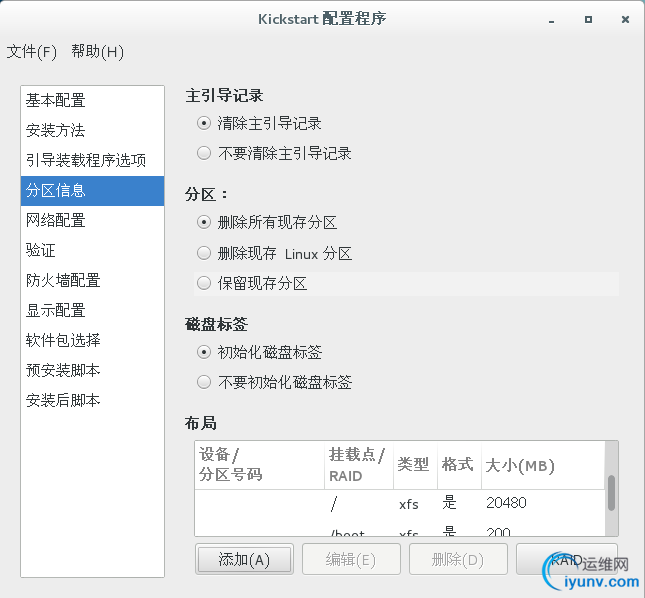
Task: Open the 验证 section
Action: click(92, 251)
